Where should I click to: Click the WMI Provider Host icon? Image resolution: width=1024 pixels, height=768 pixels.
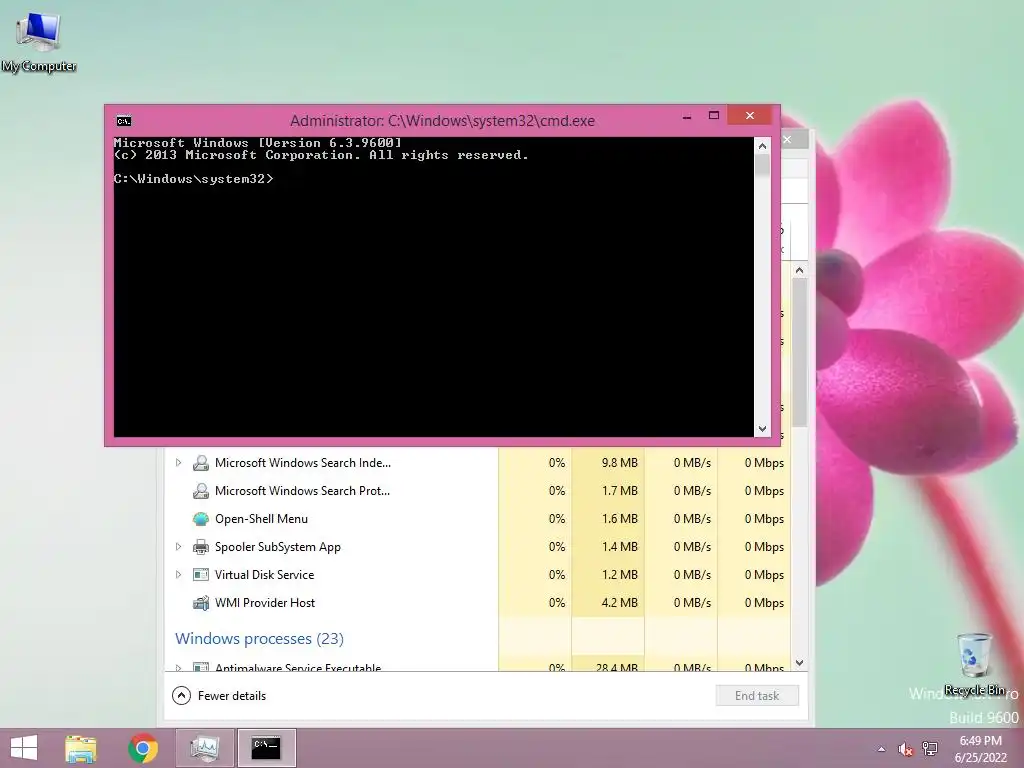[200, 603]
